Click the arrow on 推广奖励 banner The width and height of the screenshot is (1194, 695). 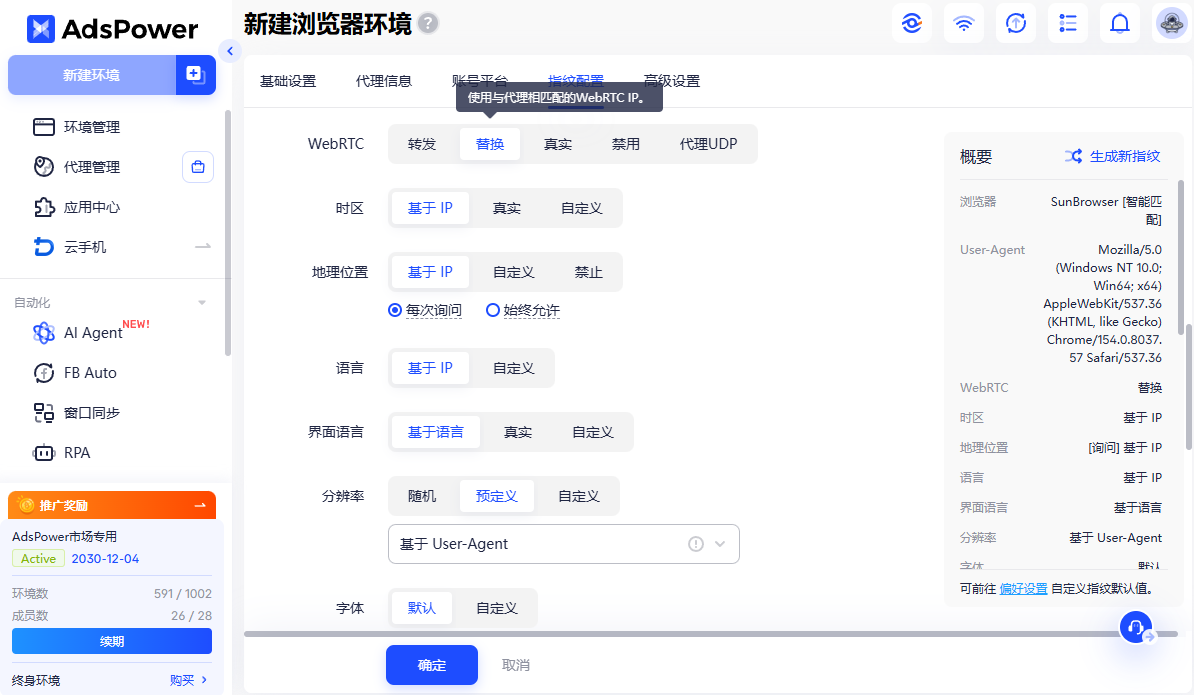coord(200,505)
